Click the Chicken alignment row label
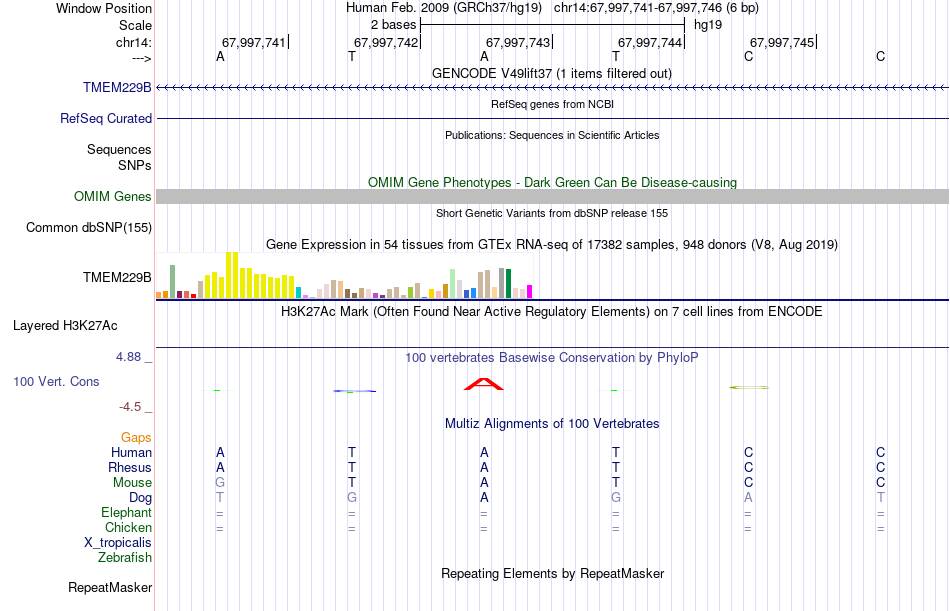The image size is (950, 611). click(128, 527)
